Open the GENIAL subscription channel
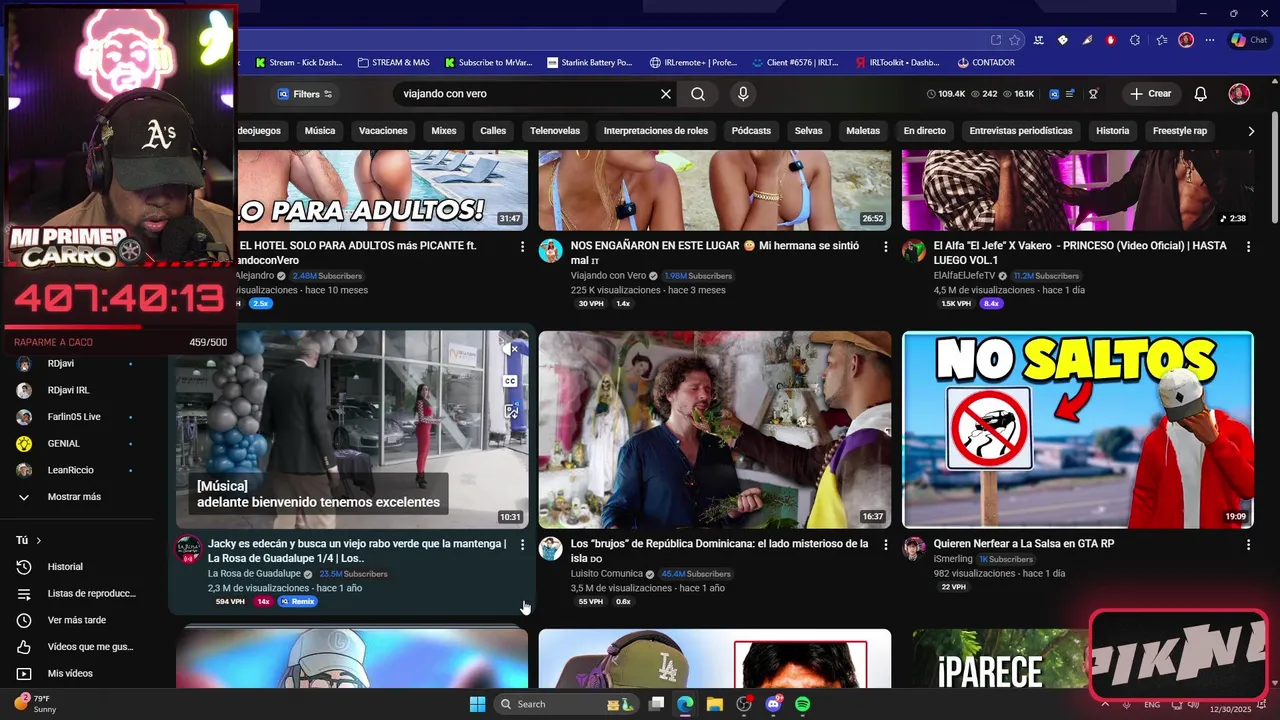1280x720 pixels. [64, 443]
